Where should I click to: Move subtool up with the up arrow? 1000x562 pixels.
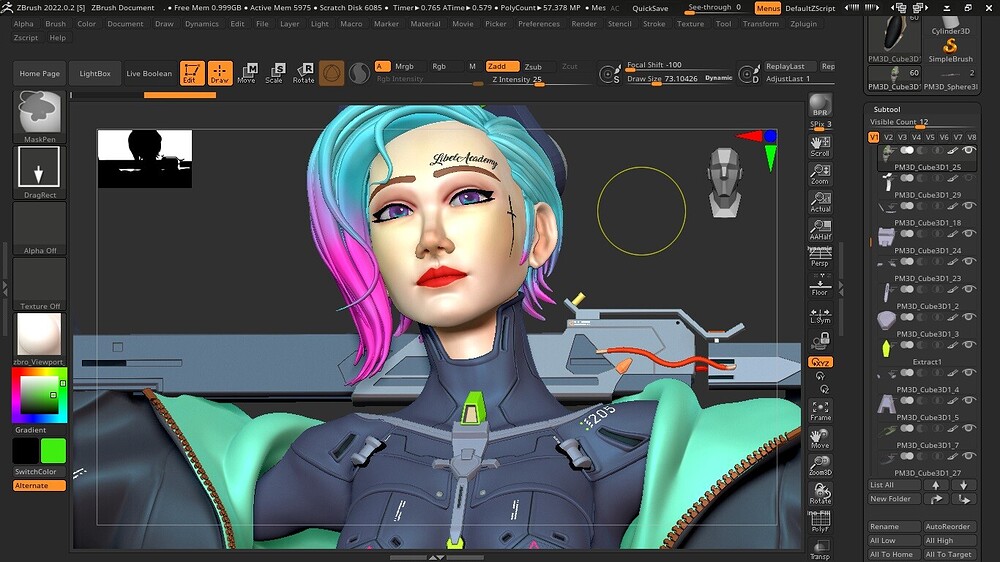(x=936, y=485)
